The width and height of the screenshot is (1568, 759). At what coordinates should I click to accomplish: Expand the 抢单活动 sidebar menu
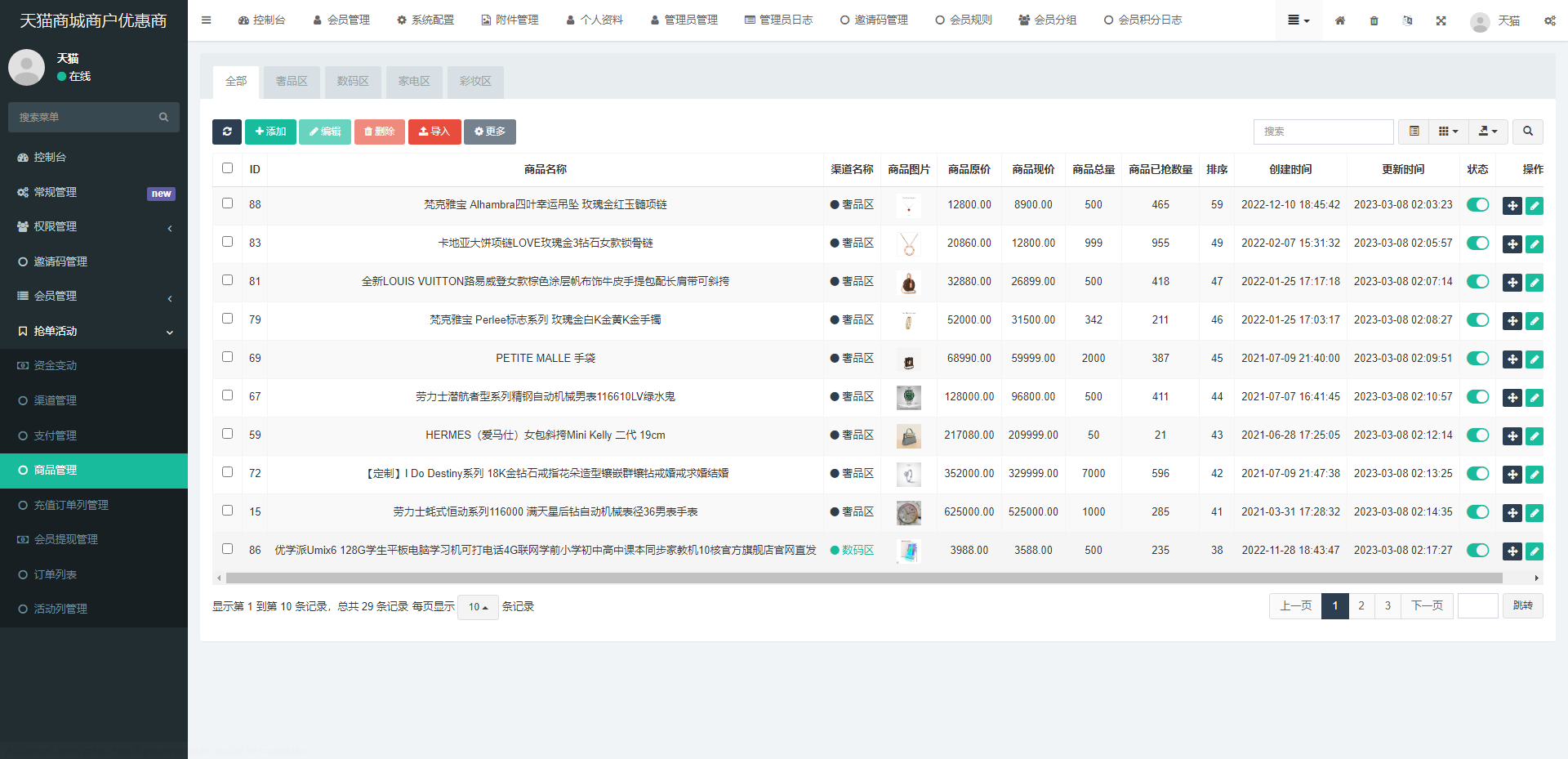(94, 331)
